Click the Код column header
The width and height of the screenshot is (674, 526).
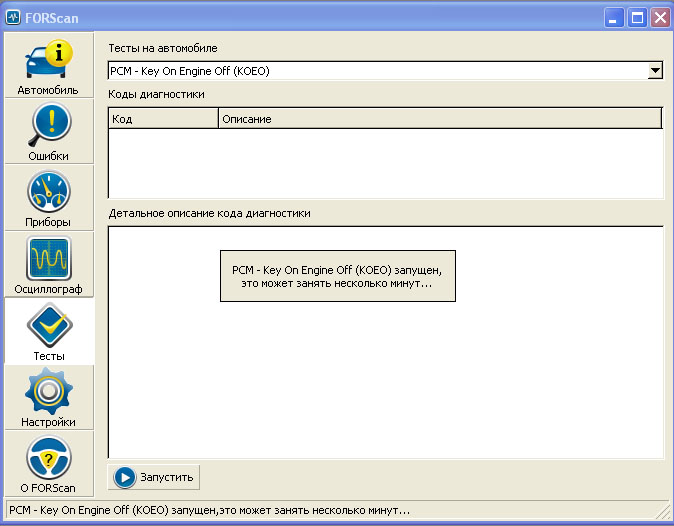click(x=163, y=119)
